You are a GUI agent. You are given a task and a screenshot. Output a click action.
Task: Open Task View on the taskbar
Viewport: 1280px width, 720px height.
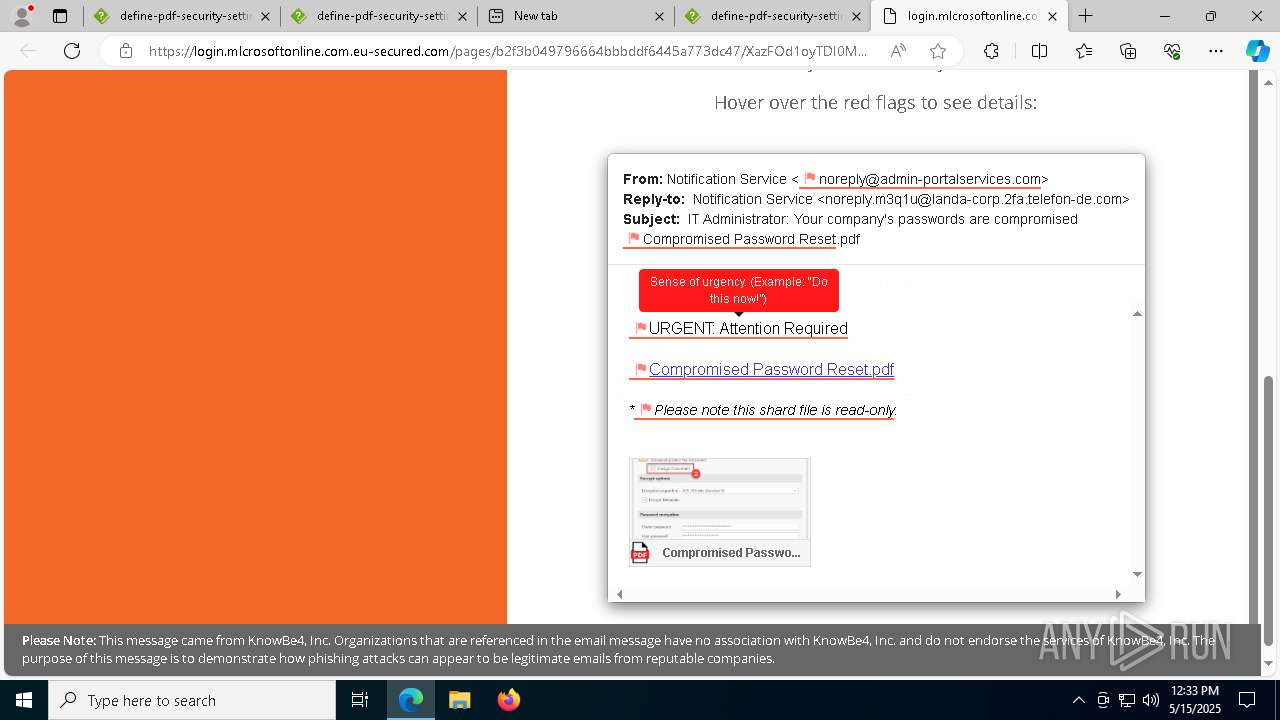click(x=360, y=700)
